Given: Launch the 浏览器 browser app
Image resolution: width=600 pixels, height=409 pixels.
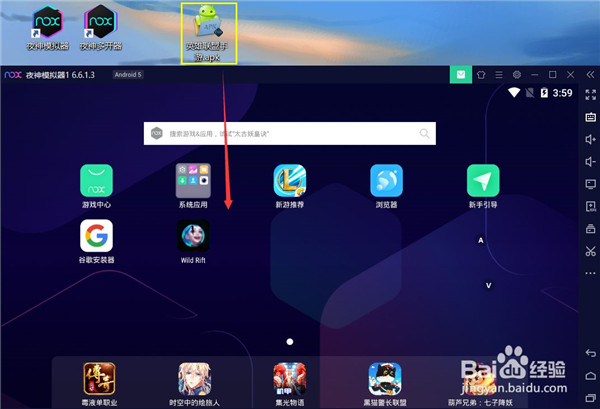Looking at the screenshot, I should point(386,181).
